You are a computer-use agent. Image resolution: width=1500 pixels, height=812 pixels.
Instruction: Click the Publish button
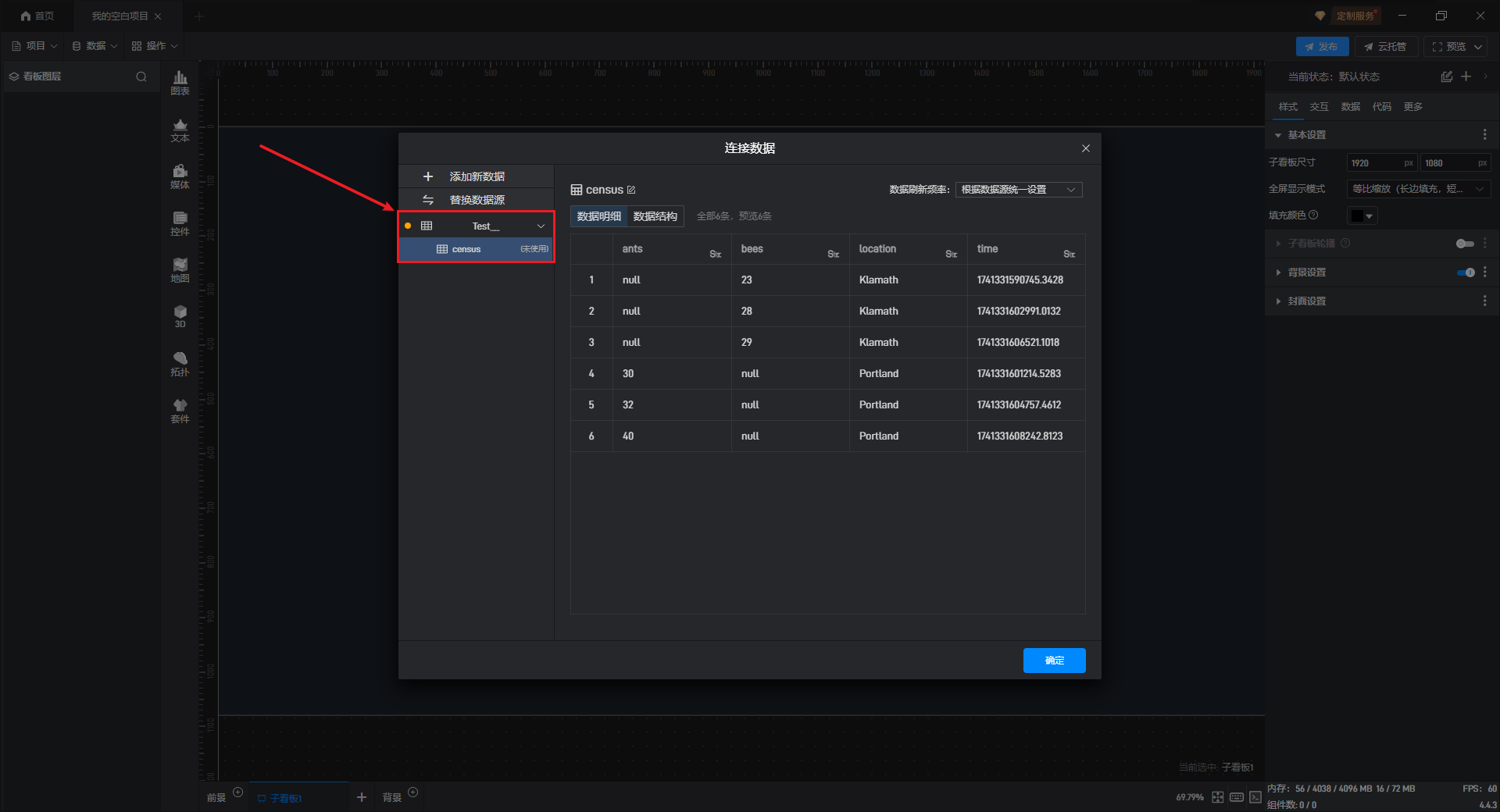(1322, 47)
